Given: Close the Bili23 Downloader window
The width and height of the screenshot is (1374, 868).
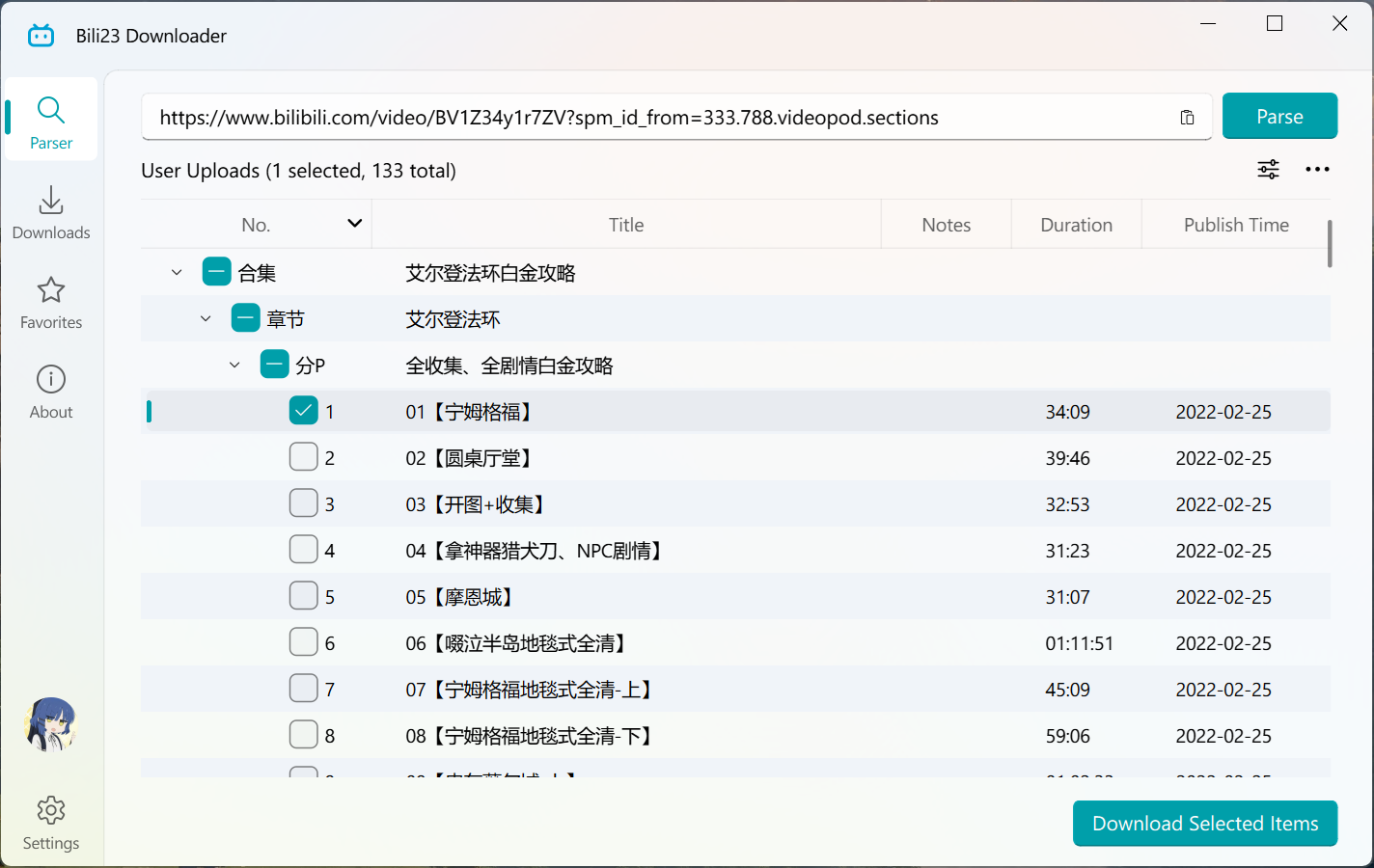Looking at the screenshot, I should pyautogui.click(x=1339, y=23).
